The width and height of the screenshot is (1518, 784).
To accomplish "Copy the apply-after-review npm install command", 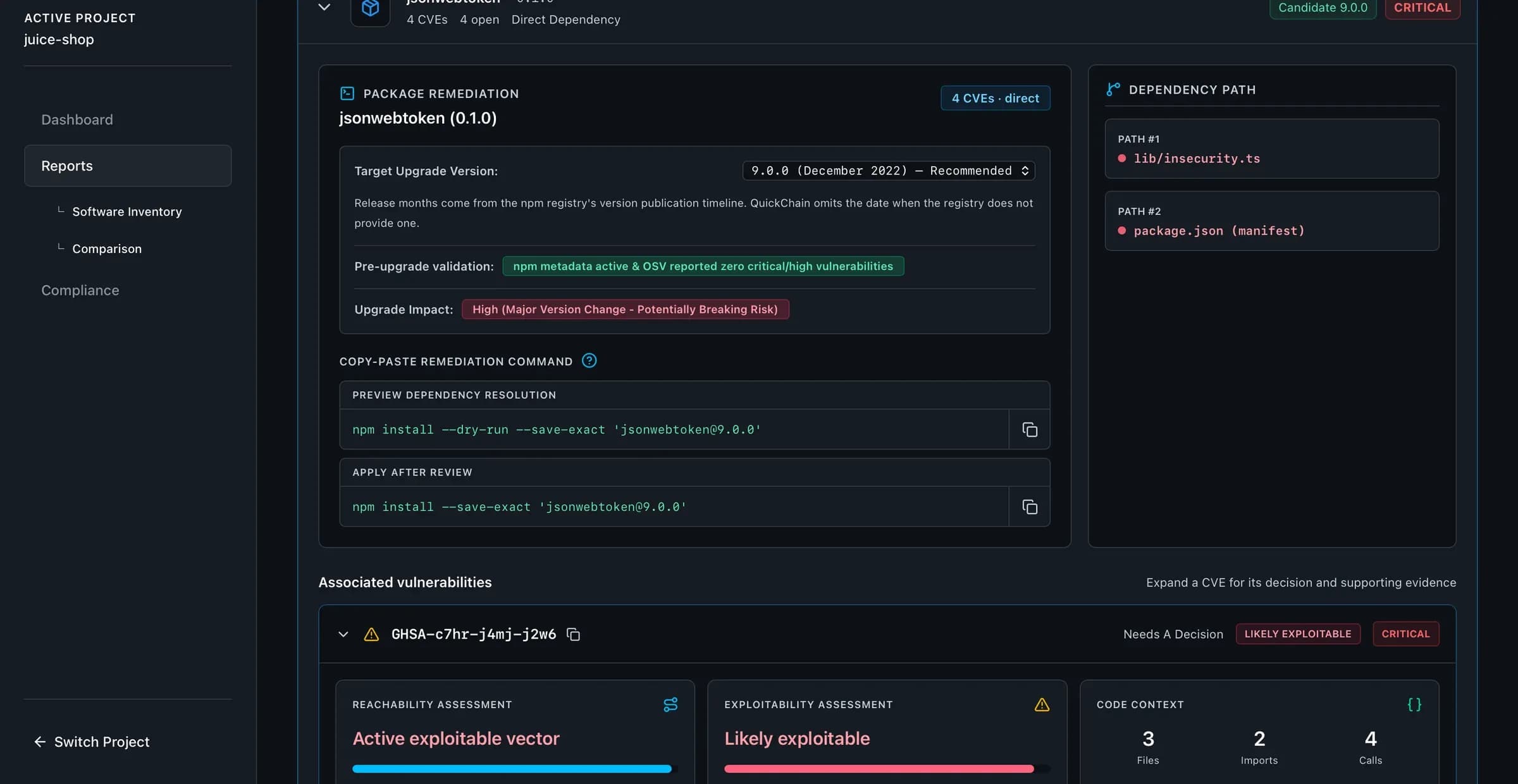I will 1030,507.
